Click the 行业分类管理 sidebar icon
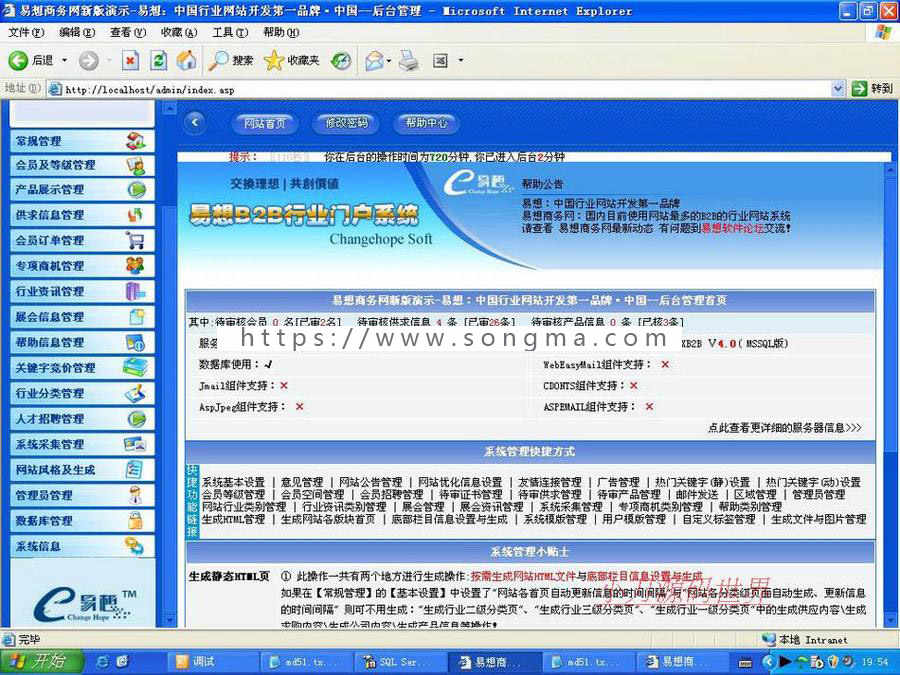This screenshot has width=900, height=675. coord(135,393)
